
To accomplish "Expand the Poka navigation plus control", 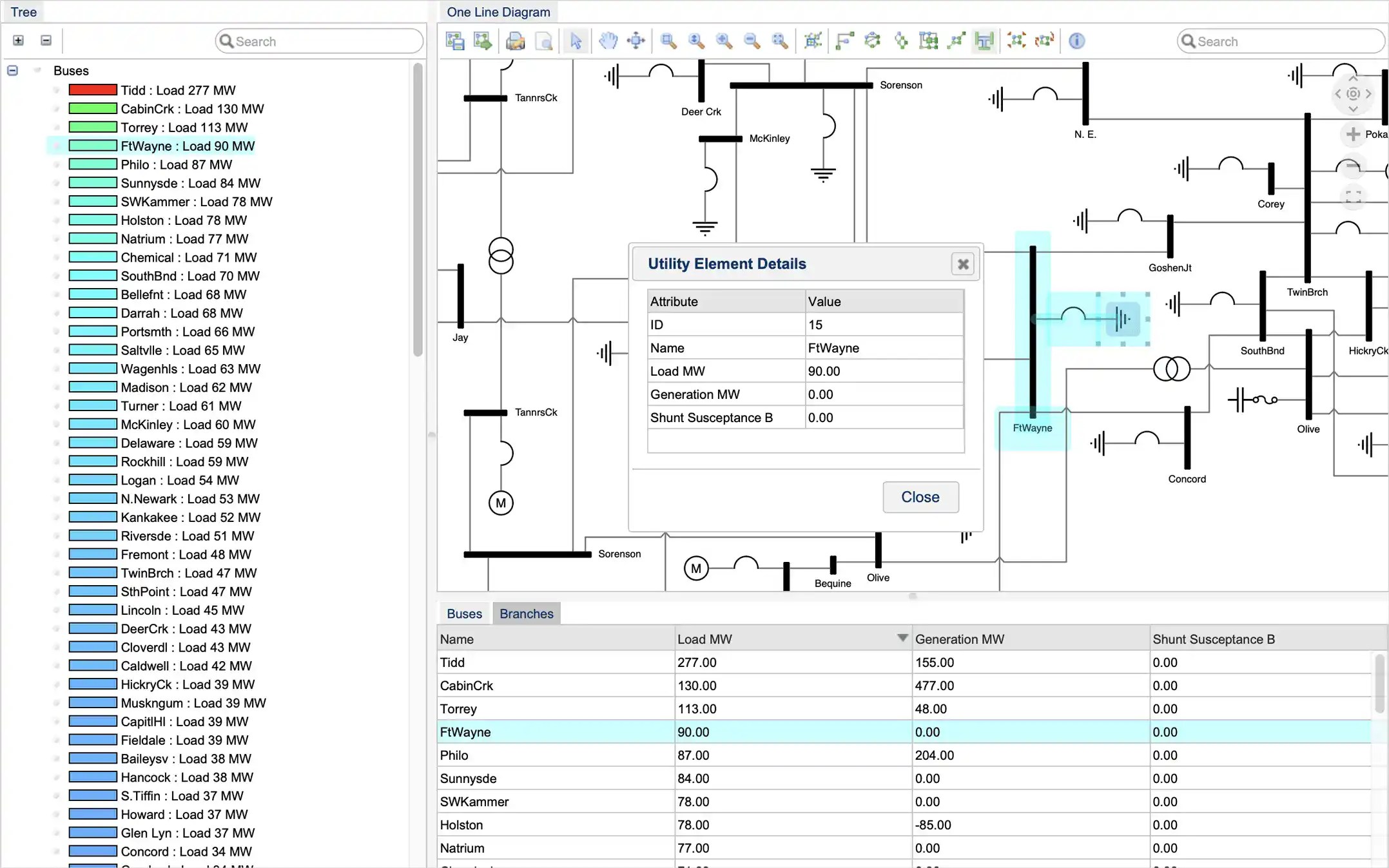I will tap(1353, 134).
